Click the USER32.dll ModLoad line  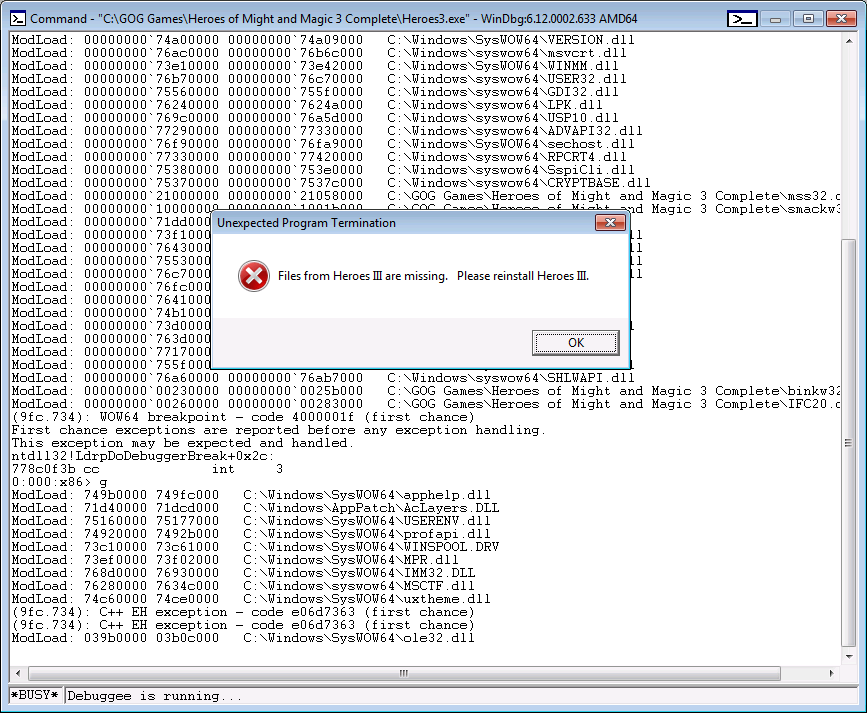click(x=319, y=79)
